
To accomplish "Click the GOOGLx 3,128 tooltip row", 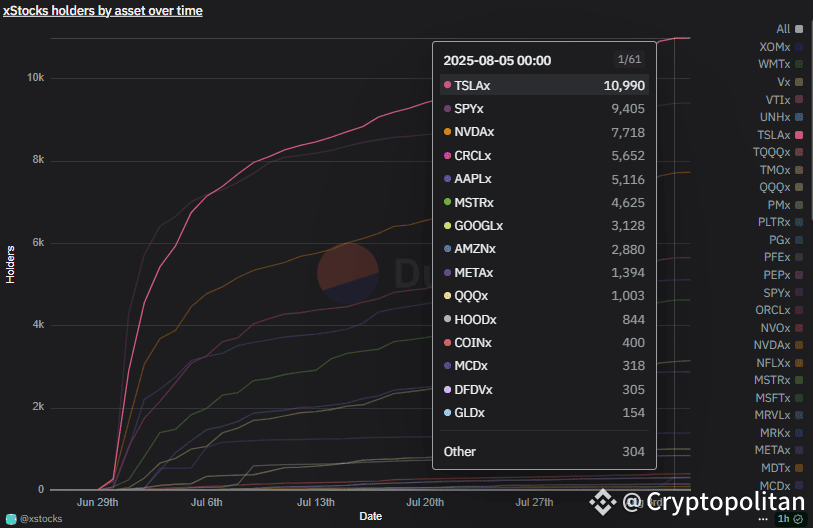I will [544, 226].
